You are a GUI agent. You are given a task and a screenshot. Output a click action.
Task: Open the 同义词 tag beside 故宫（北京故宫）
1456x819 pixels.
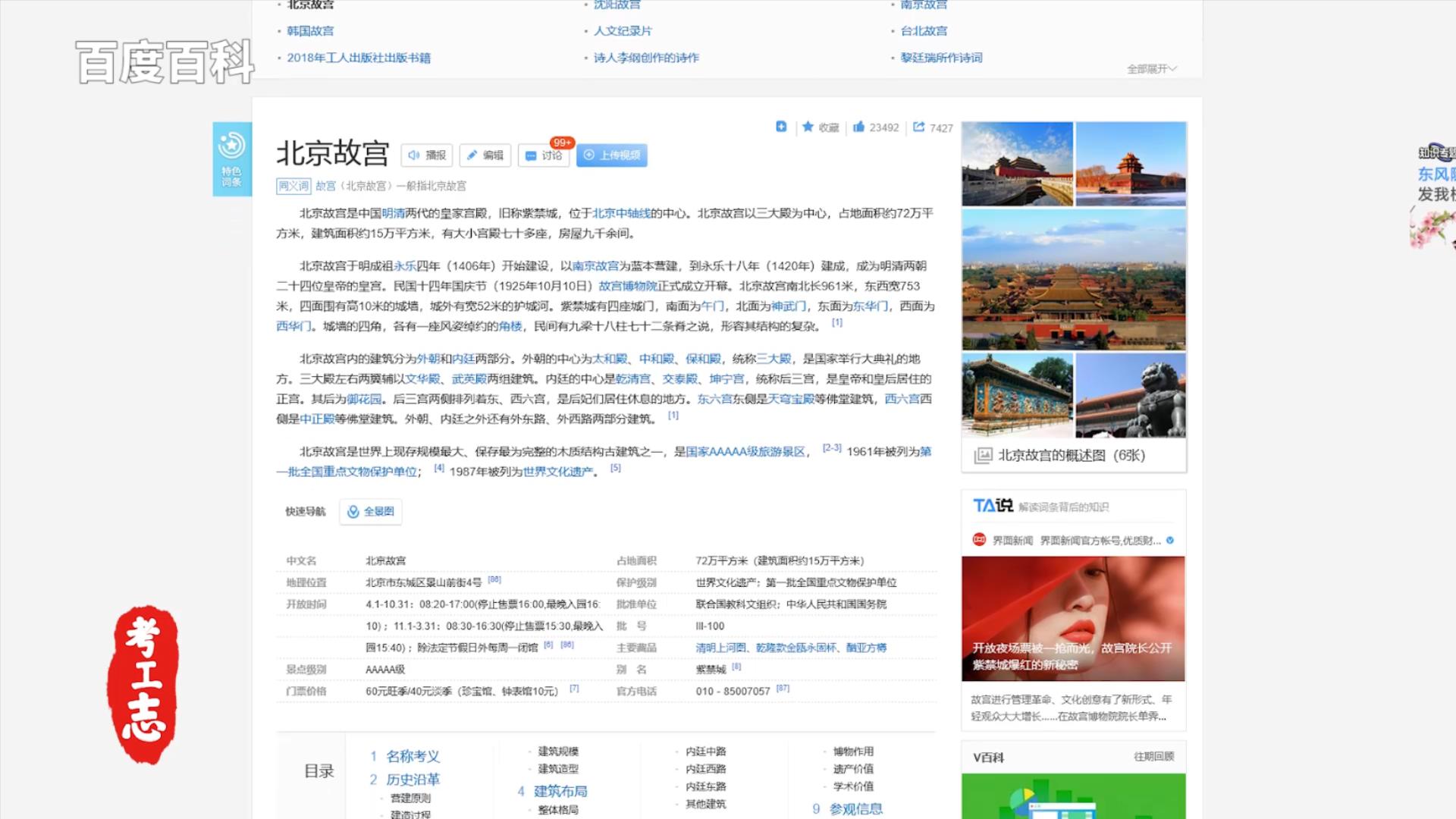click(293, 186)
